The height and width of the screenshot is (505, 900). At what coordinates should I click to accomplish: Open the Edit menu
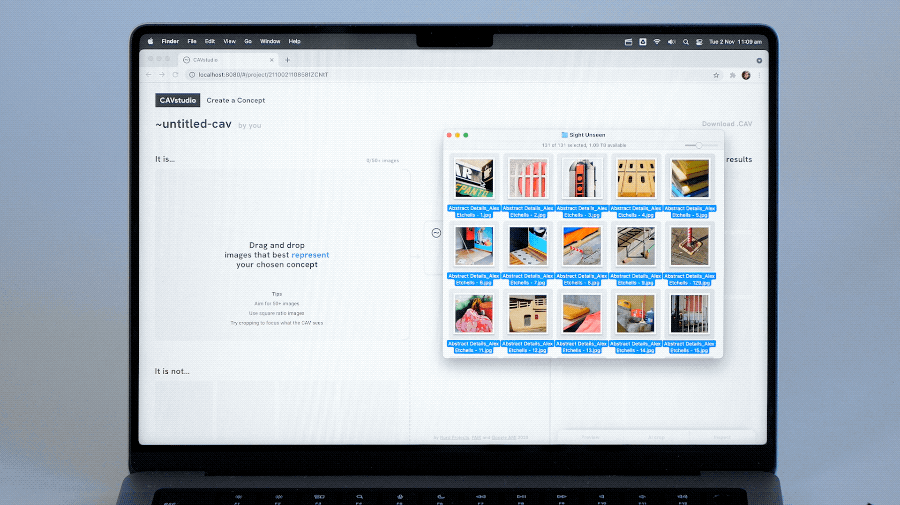tap(210, 41)
